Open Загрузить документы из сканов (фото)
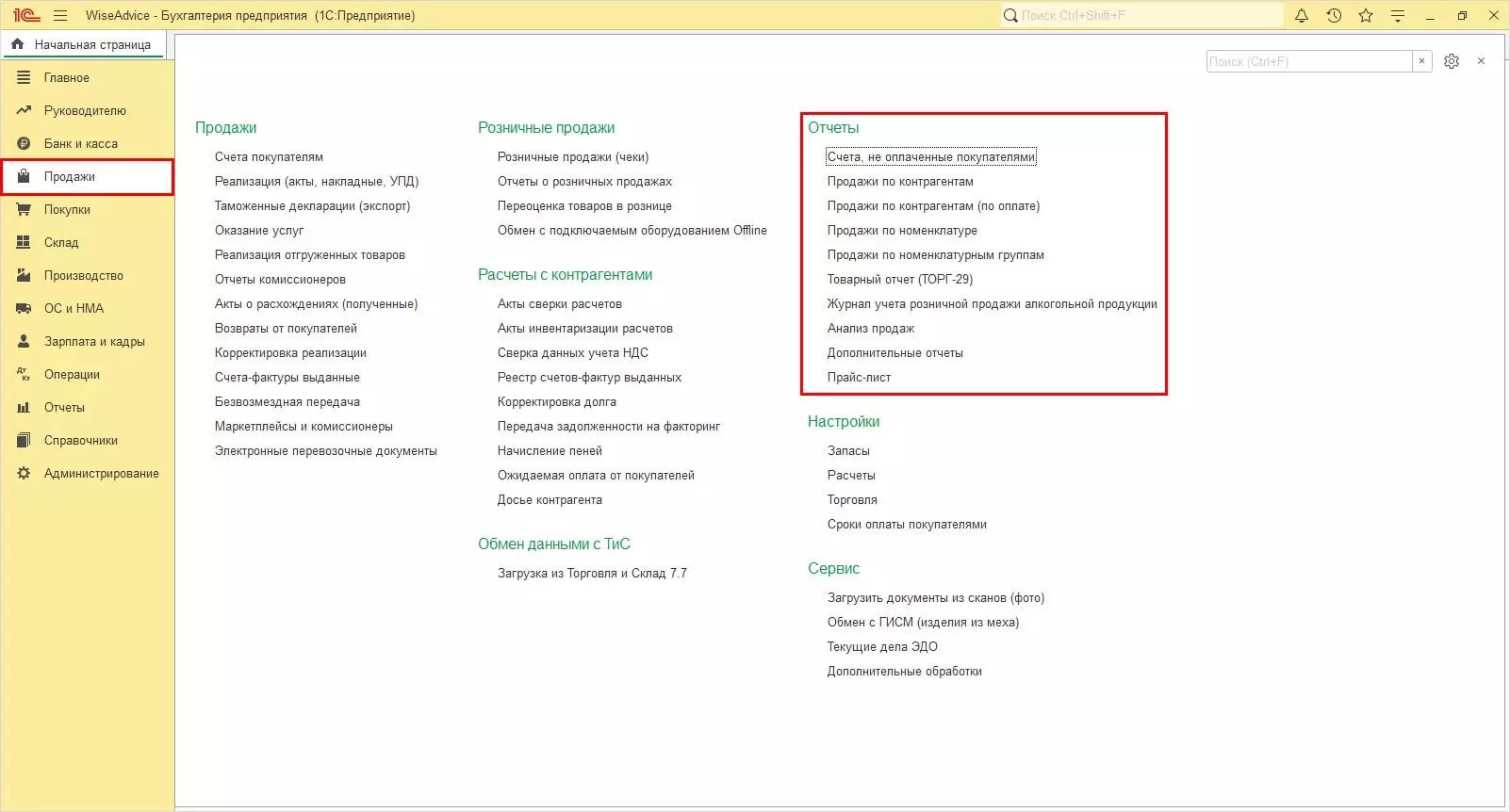The width and height of the screenshot is (1510, 812). pyautogui.click(x=936, y=597)
